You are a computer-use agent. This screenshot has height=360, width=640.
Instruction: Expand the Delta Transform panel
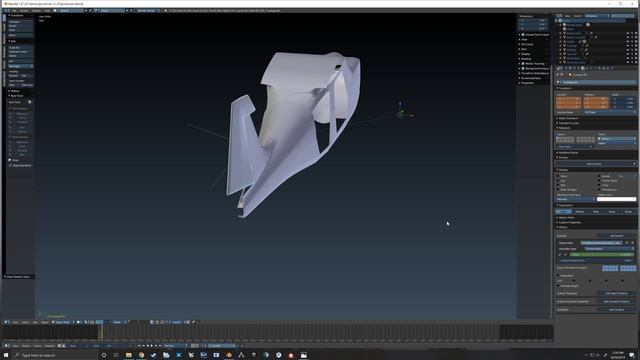pyautogui.click(x=568, y=118)
